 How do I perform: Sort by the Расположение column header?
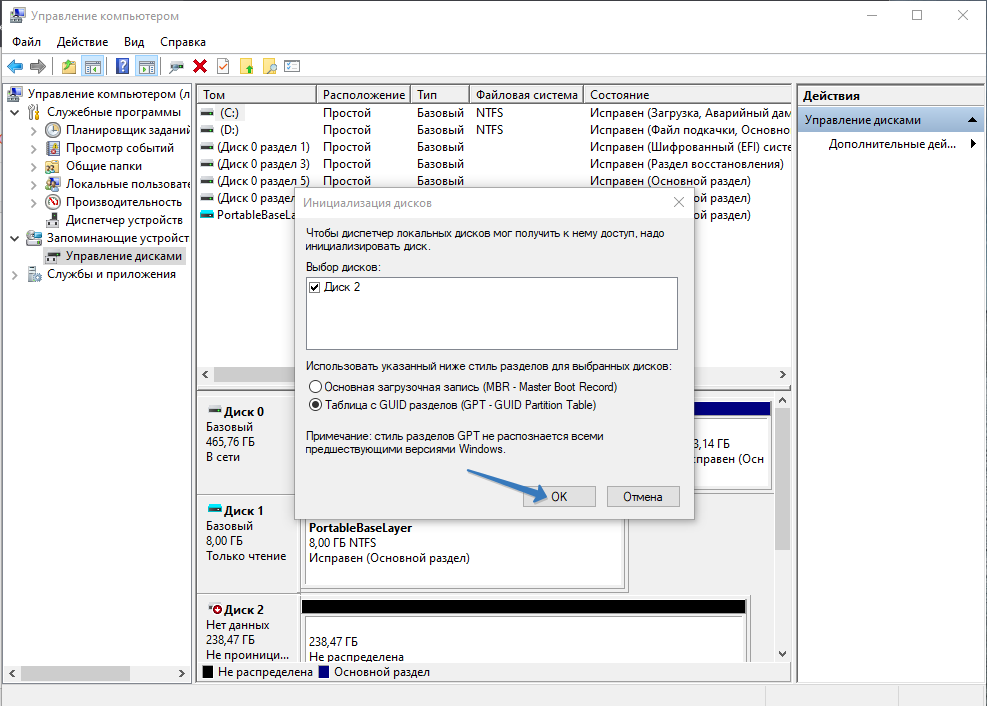click(363, 94)
